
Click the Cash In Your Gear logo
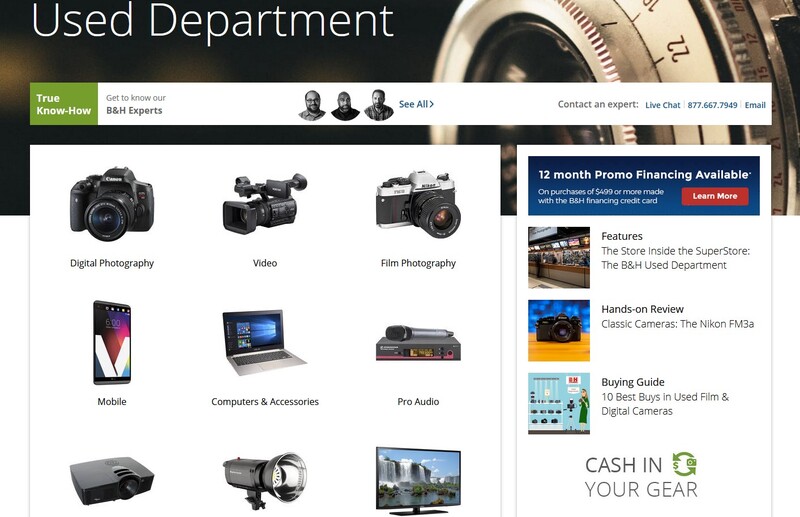tap(641, 476)
